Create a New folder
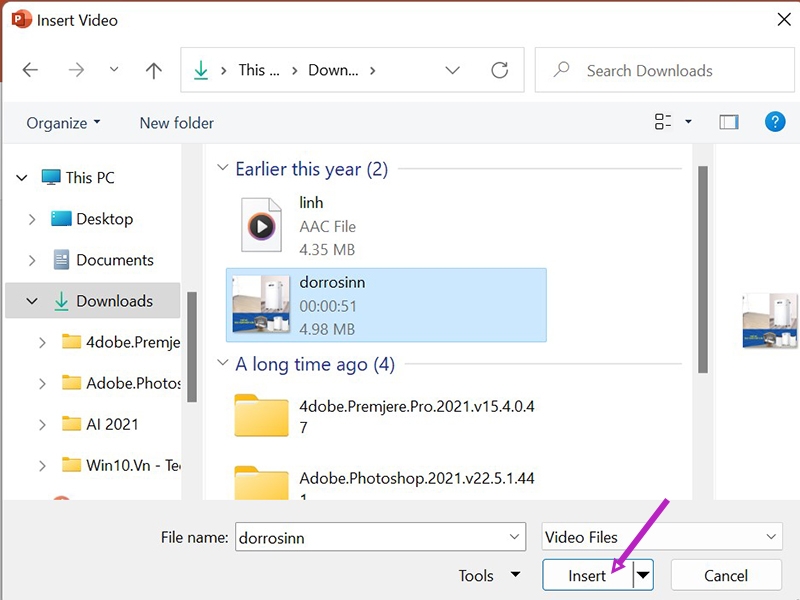Viewport: 800px width, 600px height. point(177,123)
